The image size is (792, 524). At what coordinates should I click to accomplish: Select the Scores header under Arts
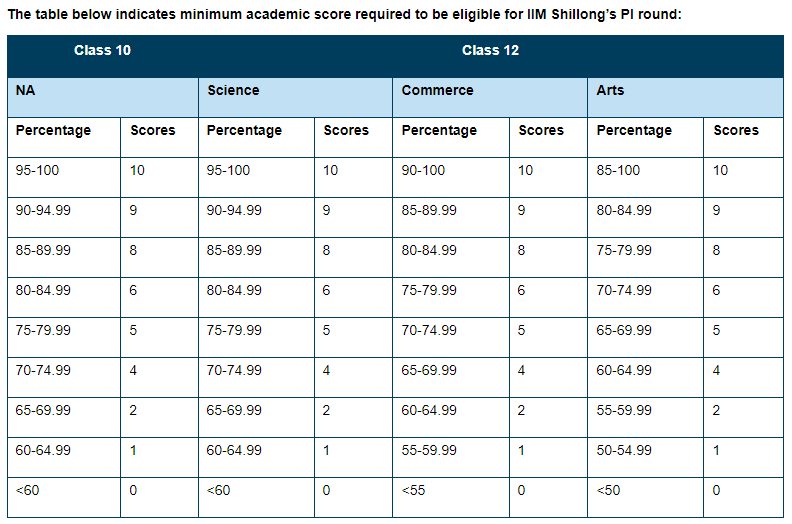[x=736, y=130]
